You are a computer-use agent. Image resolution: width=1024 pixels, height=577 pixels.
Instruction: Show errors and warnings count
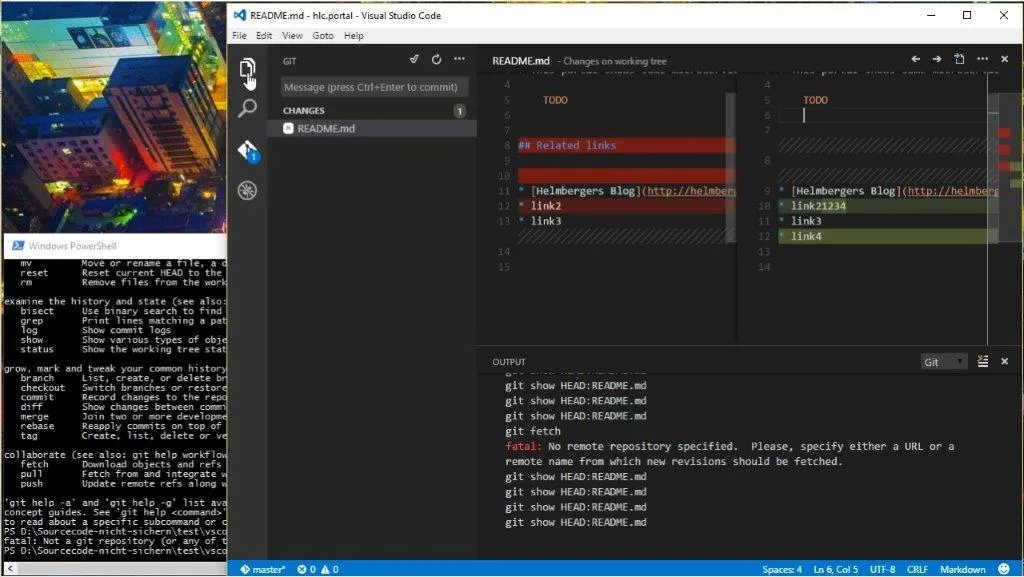click(x=317, y=569)
